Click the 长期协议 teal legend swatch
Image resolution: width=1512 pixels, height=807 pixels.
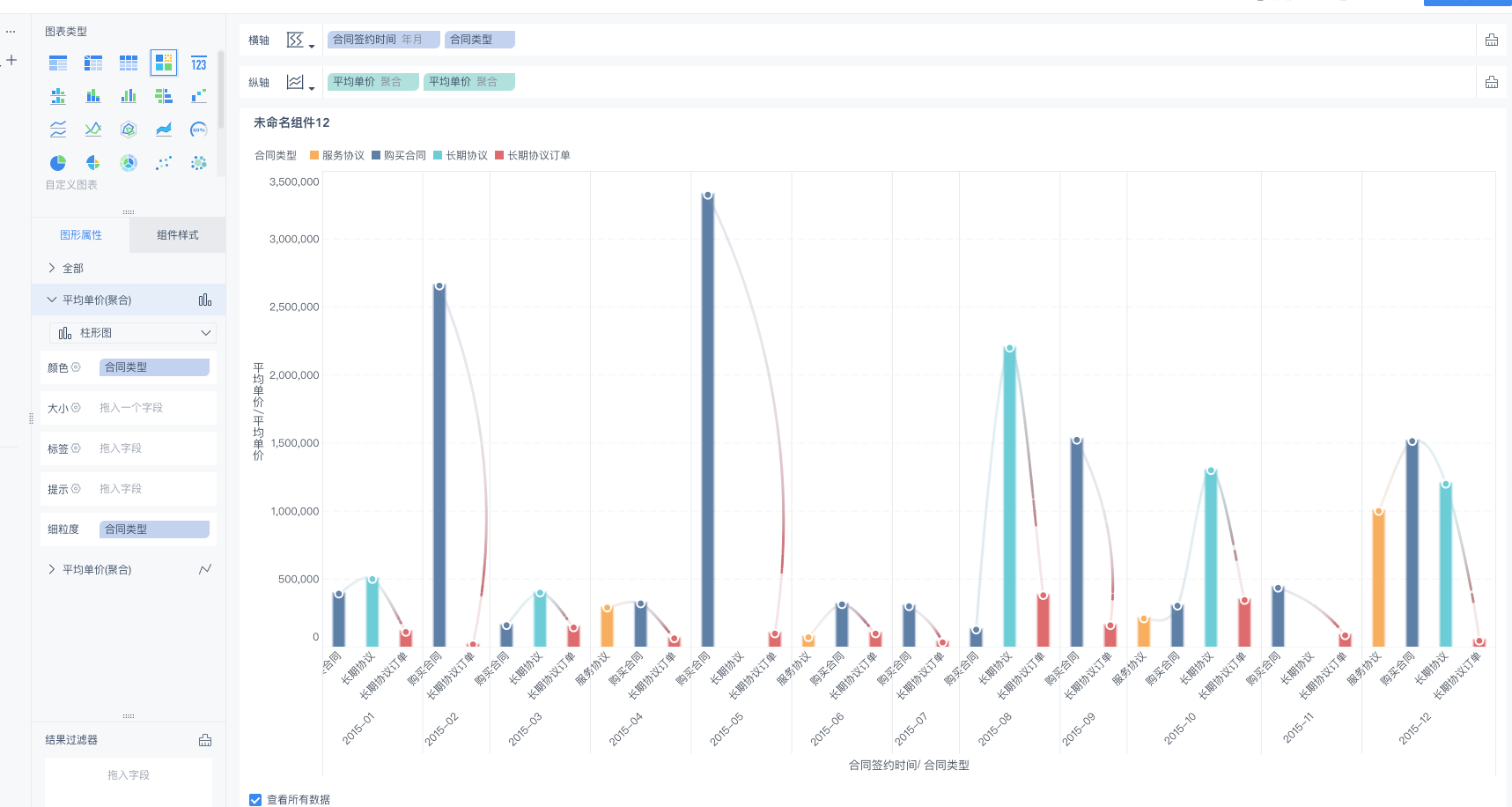(438, 155)
